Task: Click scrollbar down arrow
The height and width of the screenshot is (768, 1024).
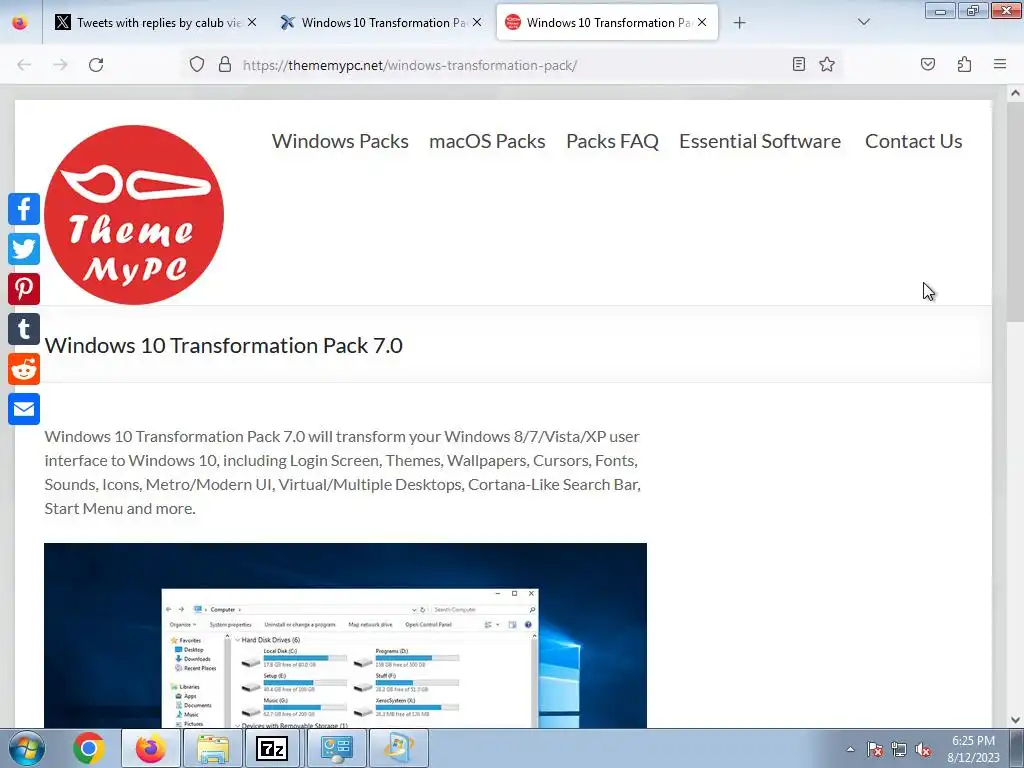Action: (x=1015, y=720)
